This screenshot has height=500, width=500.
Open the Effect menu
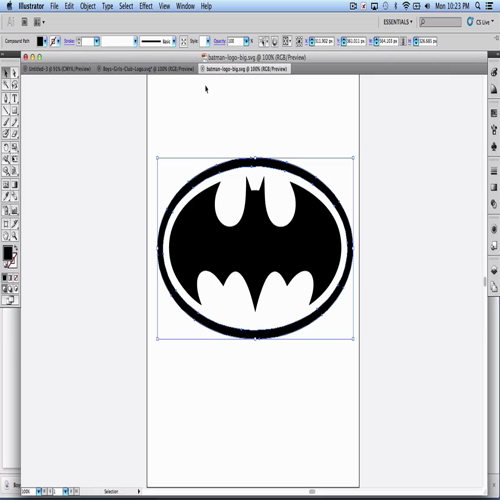click(146, 6)
